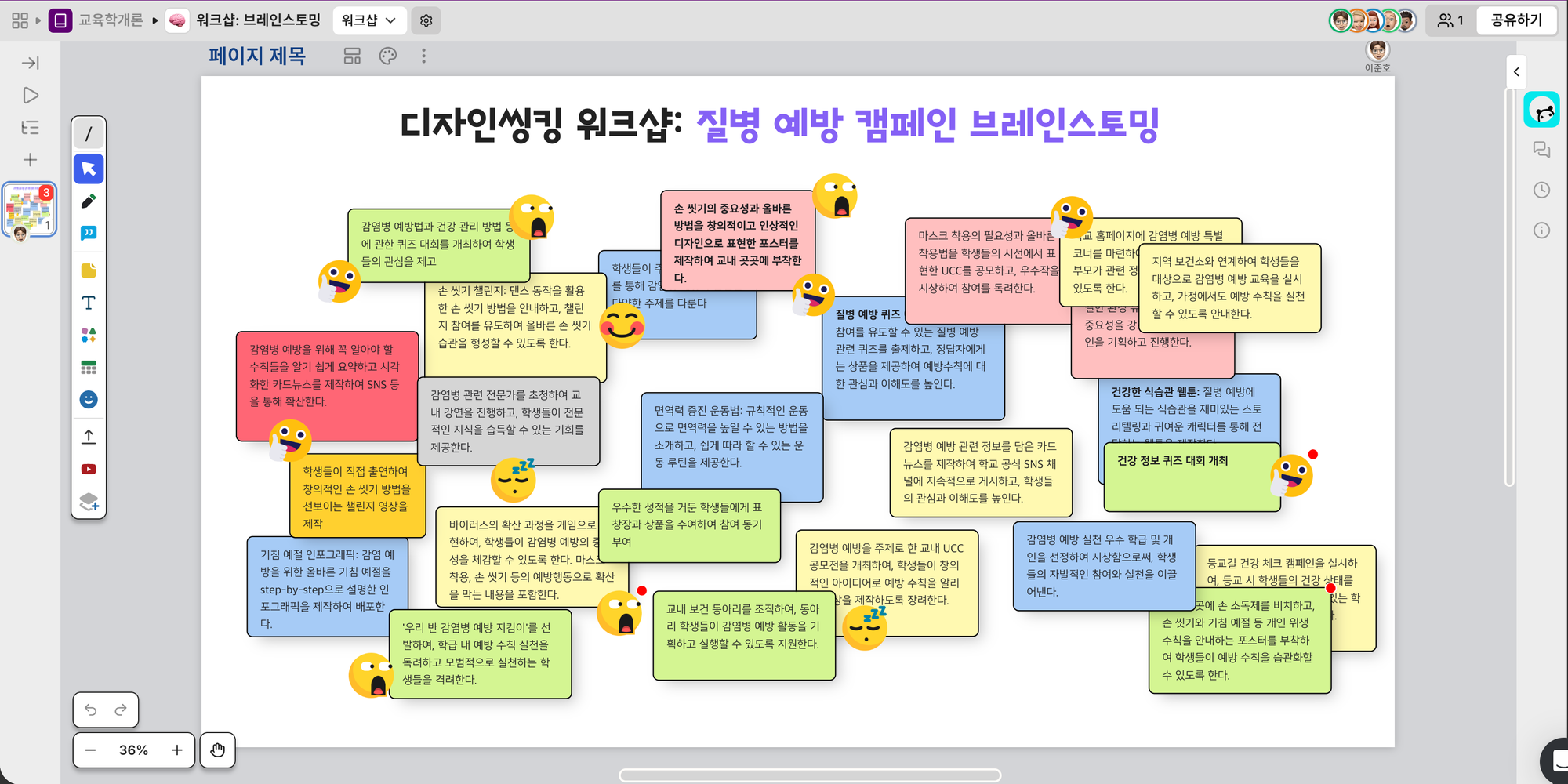Image resolution: width=1568 pixels, height=784 pixels.
Task: Select the pen drawing tool
Action: point(89,201)
